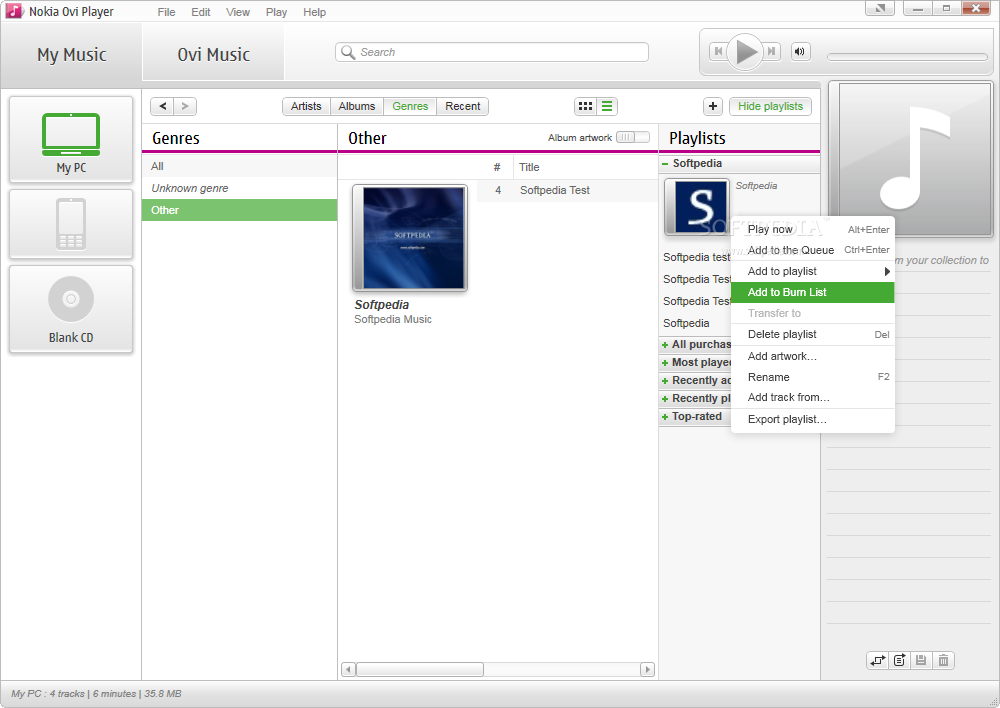1000x708 pixels.
Task: Expand the Most played playlist
Action: pos(665,363)
